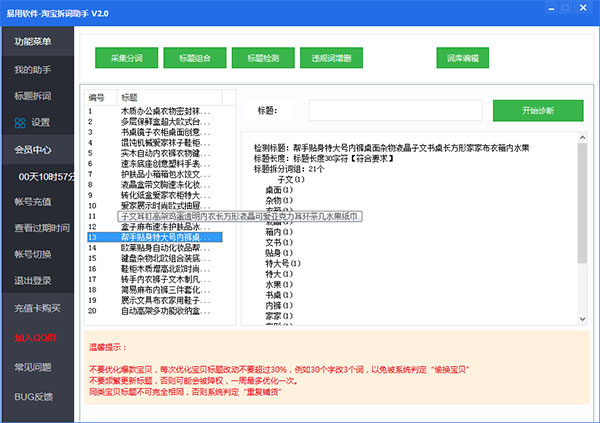This screenshot has width=600, height=423.
Task: Click the 文书(1) word entry
Action: click(x=279, y=242)
